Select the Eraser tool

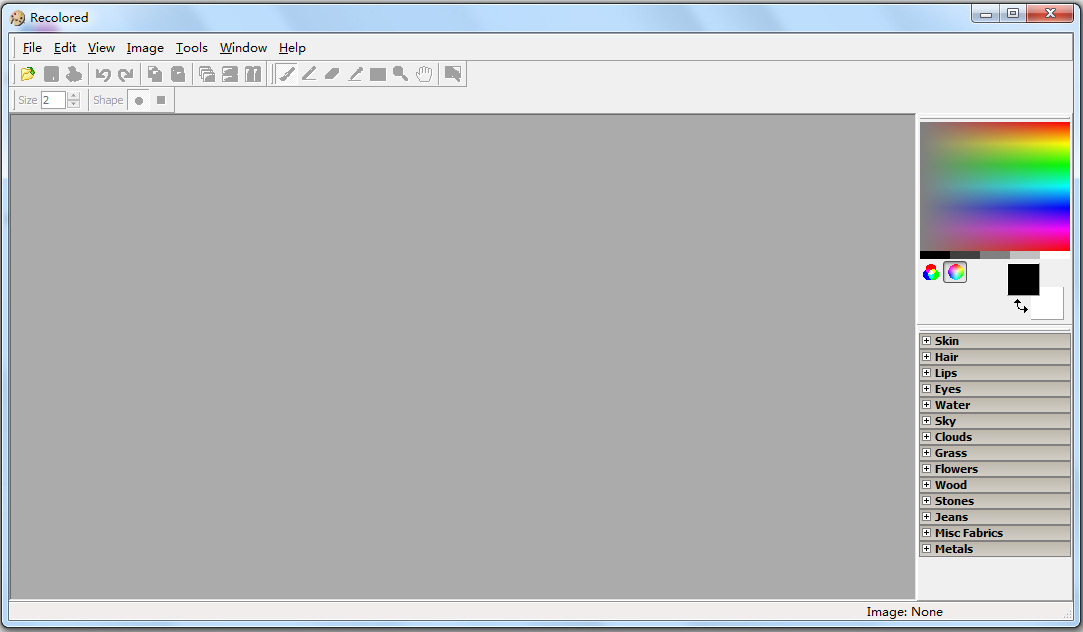pos(331,73)
